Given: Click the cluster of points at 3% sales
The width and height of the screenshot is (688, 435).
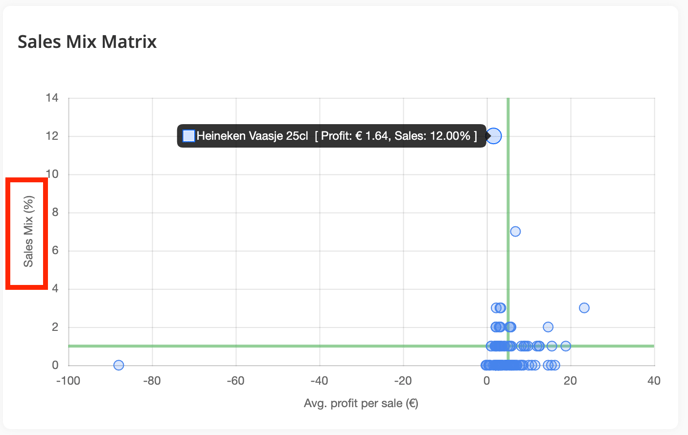Looking at the screenshot, I should coord(498,308).
